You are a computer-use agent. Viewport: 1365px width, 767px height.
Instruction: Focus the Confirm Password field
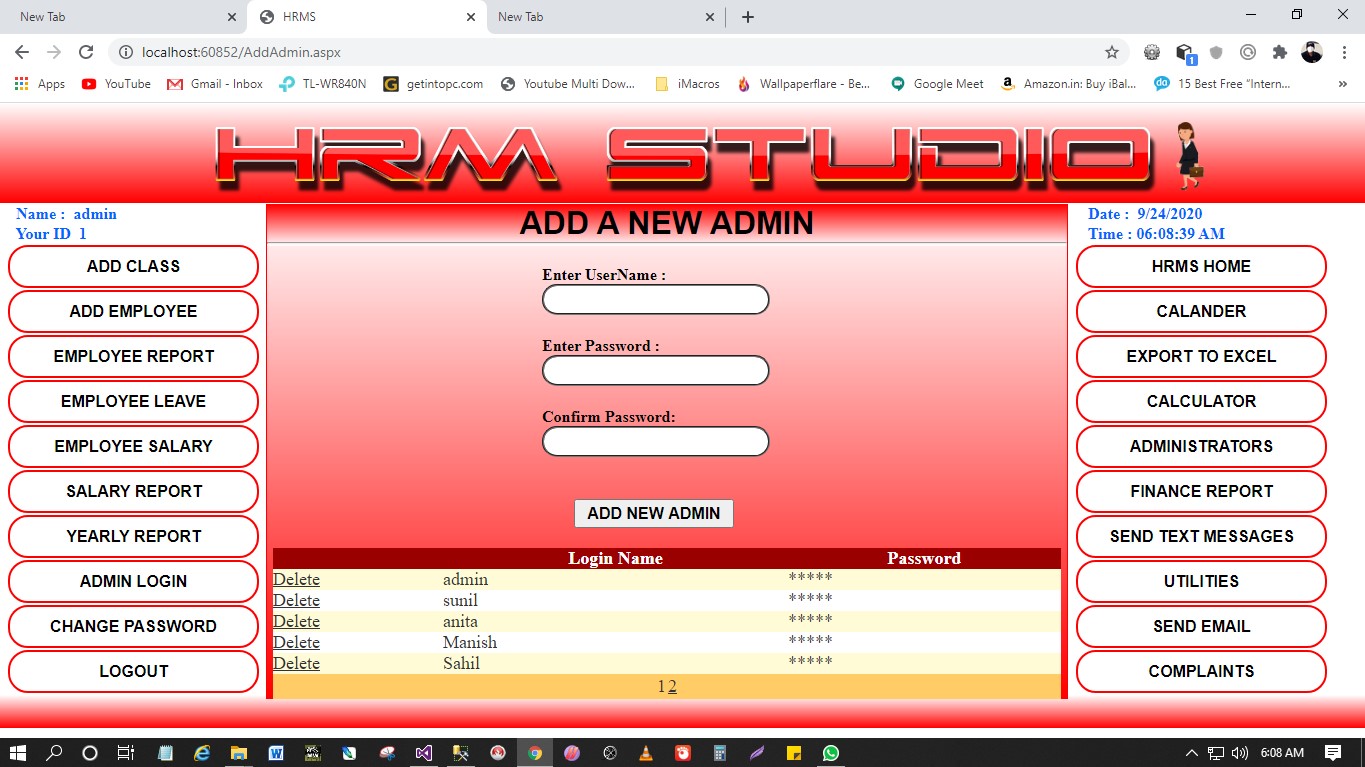[655, 442]
